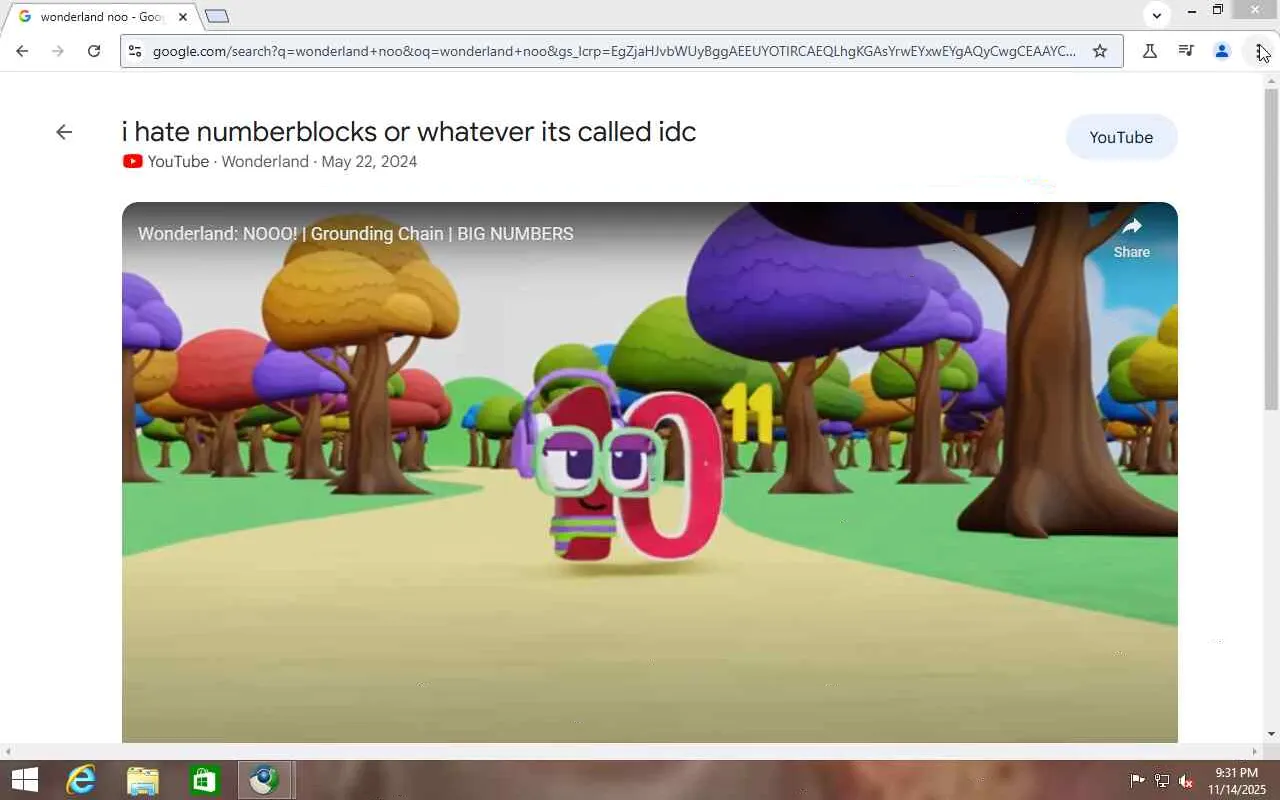Click the 'Wonderland · May 22, 2024' text
1280x800 pixels.
319,162
